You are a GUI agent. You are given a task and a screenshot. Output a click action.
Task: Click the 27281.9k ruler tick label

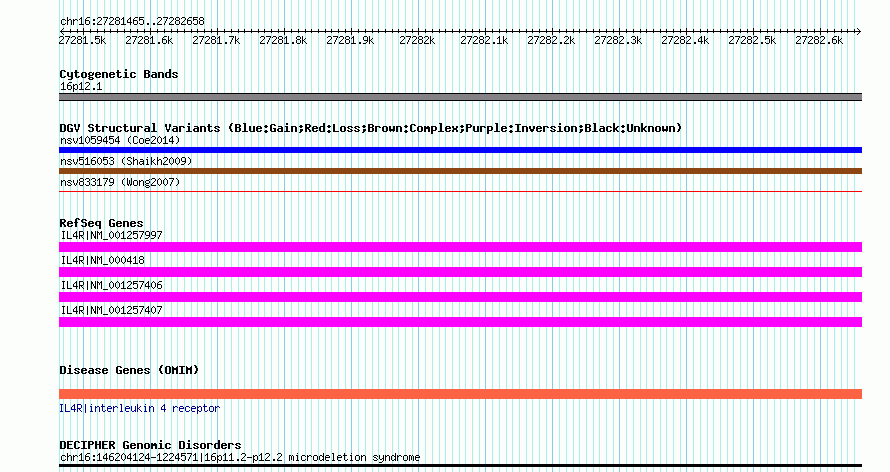click(x=350, y=40)
